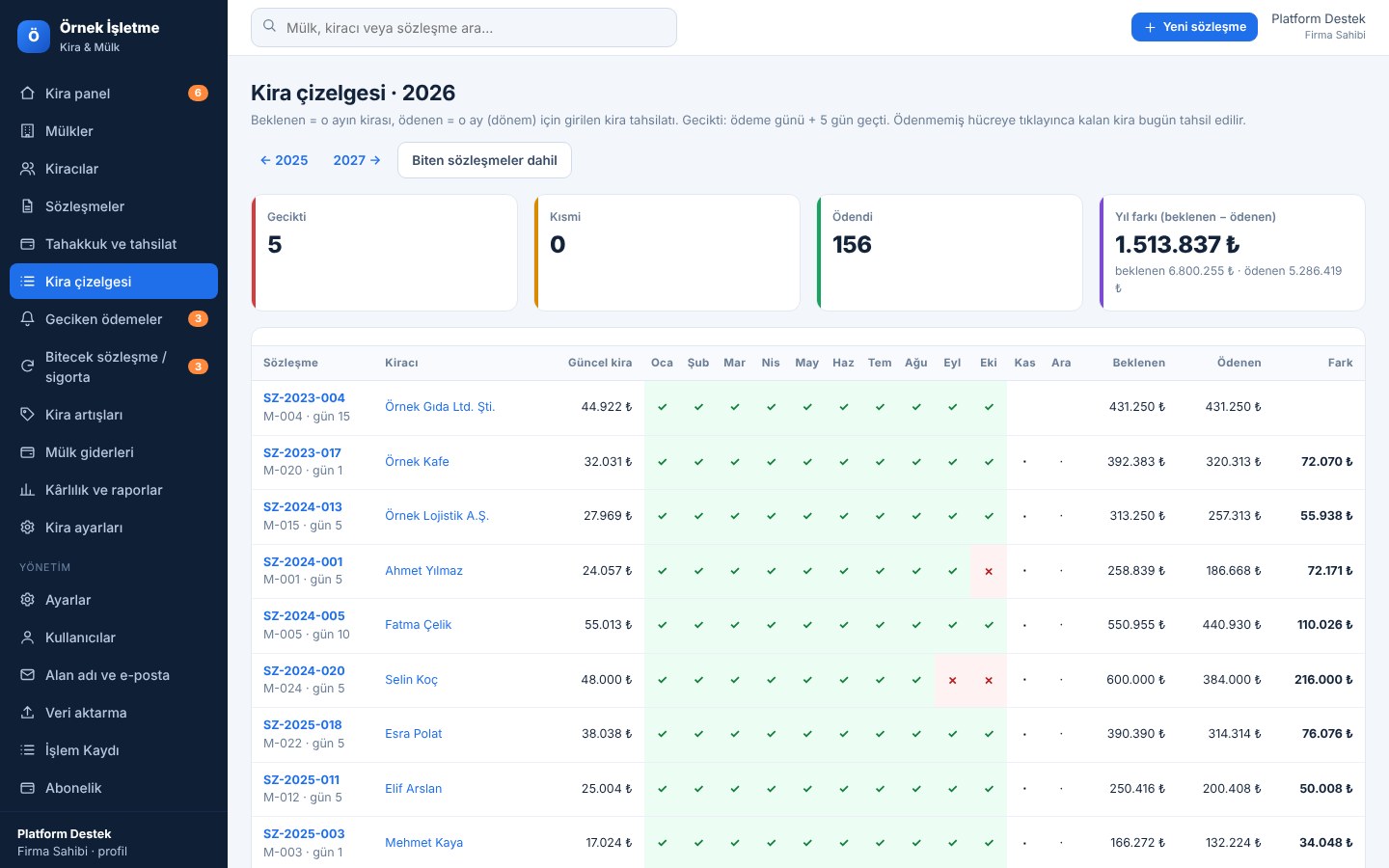This screenshot has width=1389, height=868.
Task: Click unpaid Eyl cell for Selin Koç
Action: pos(952,680)
